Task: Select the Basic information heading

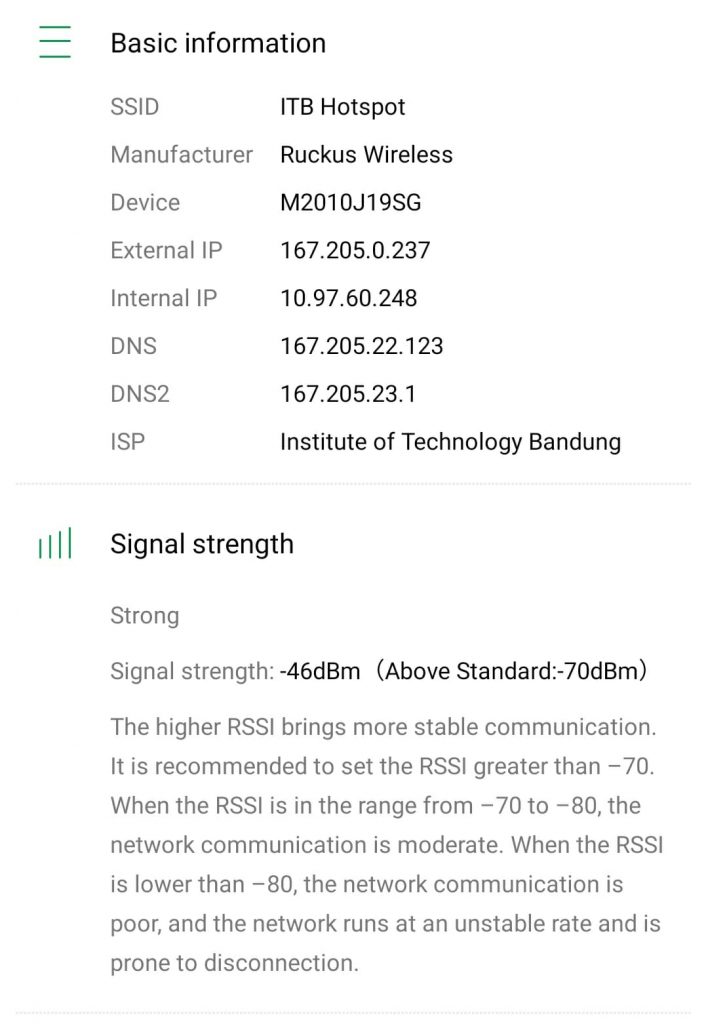Action: [218, 43]
